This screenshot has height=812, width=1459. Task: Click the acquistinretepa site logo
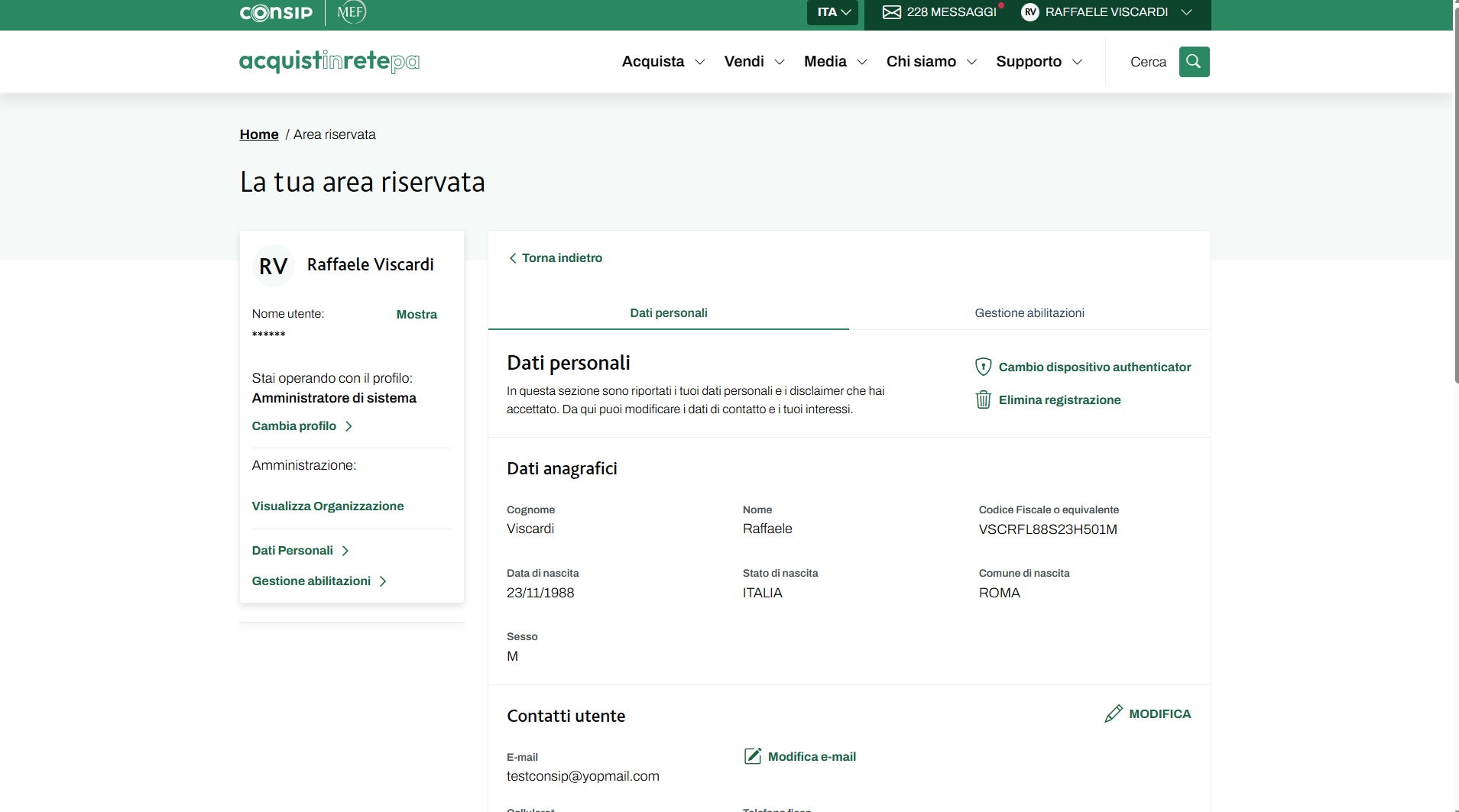[x=329, y=61]
